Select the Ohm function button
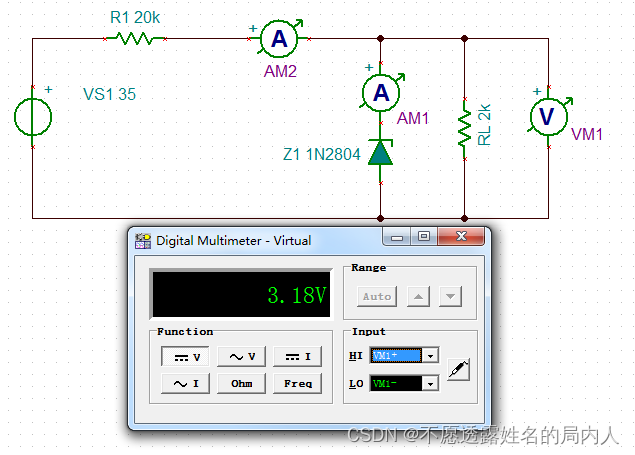The width and height of the screenshot is (635, 455). 241,383
